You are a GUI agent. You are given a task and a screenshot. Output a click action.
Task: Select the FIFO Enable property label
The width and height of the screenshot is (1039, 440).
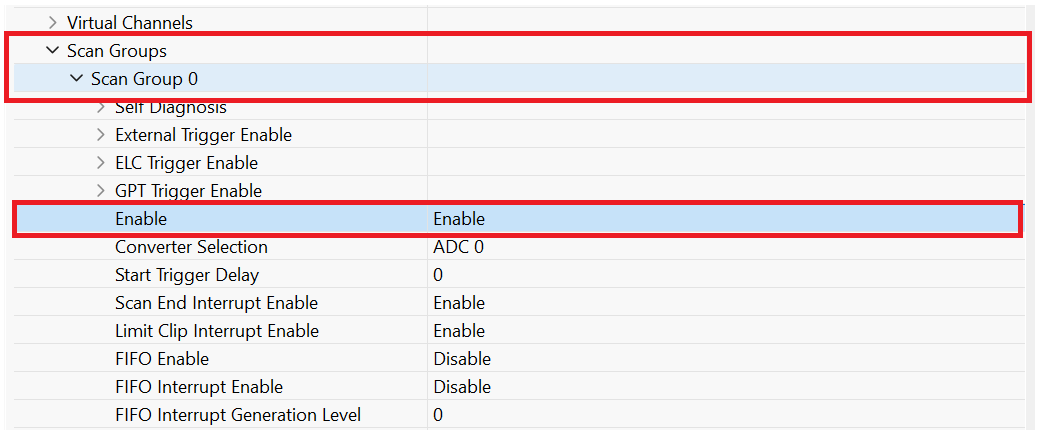(x=162, y=359)
